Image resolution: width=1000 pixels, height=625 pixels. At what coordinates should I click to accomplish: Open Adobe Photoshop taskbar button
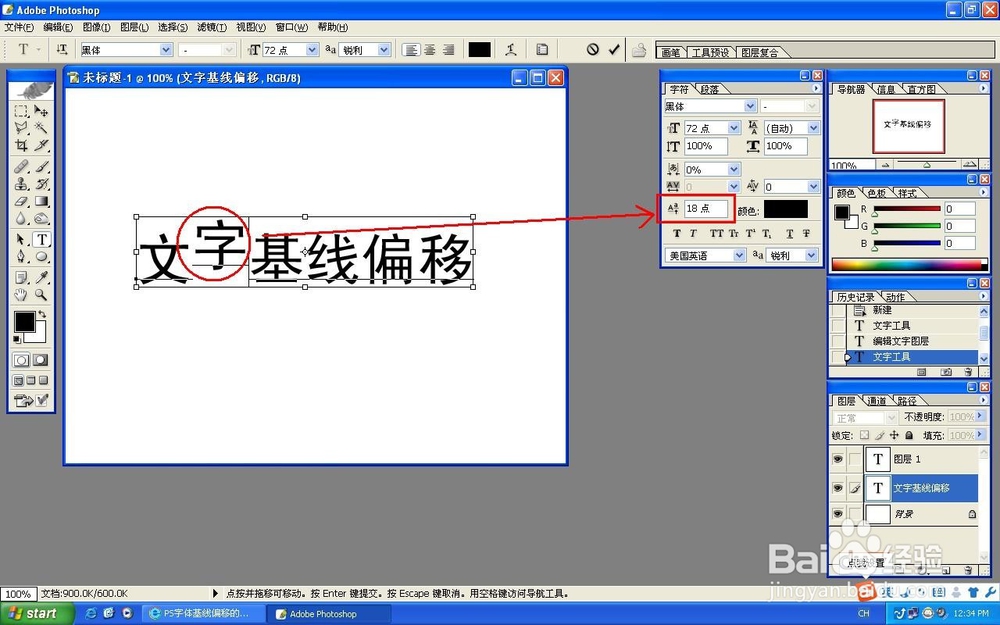[x=328, y=614]
